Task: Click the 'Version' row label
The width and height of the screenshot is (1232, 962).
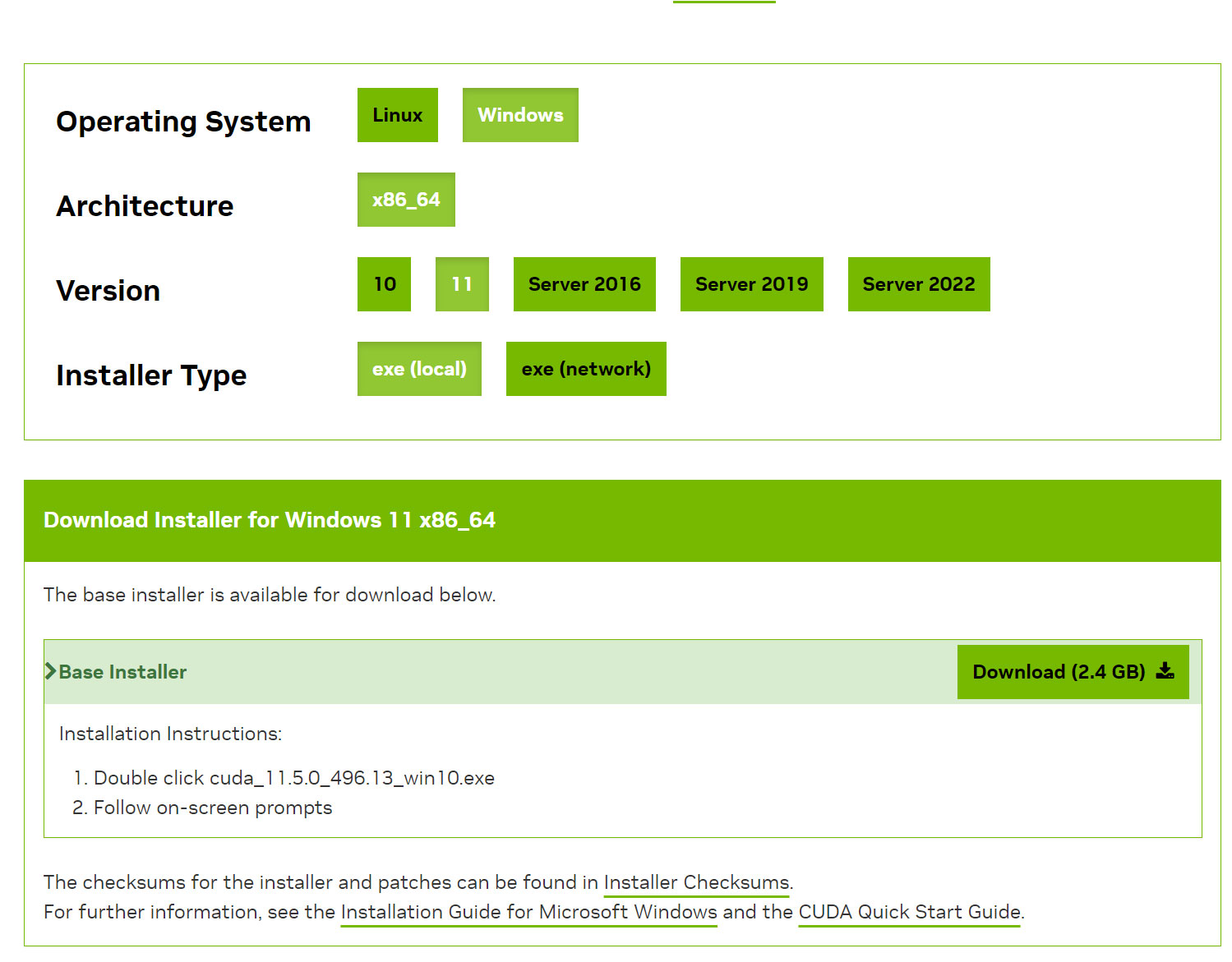Action: [108, 291]
